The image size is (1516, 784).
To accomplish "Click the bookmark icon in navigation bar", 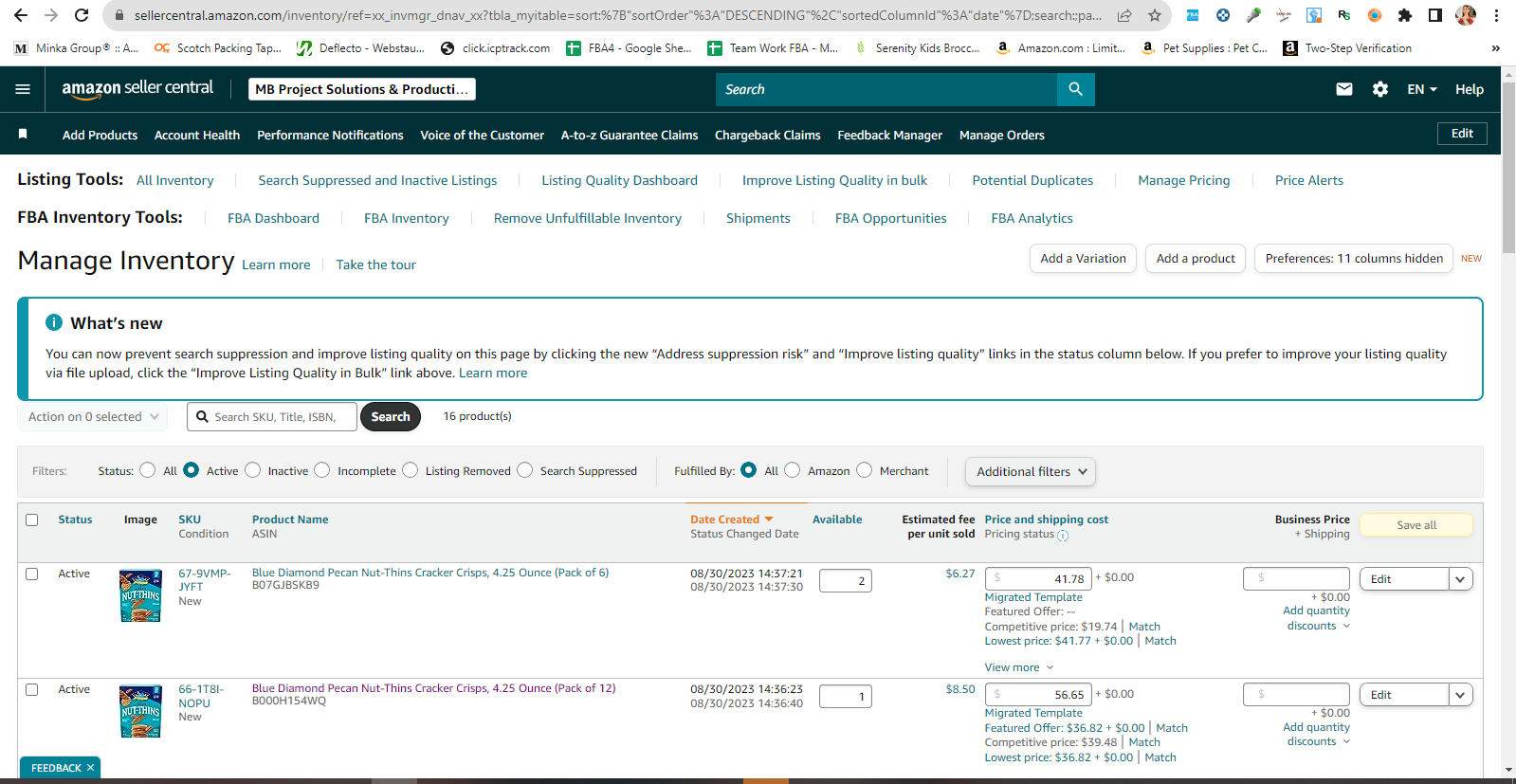I will (x=23, y=135).
